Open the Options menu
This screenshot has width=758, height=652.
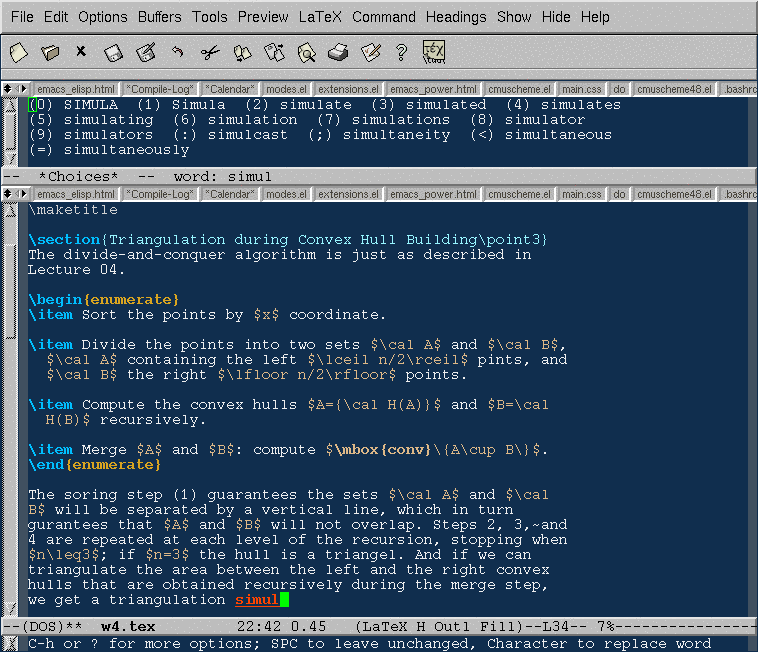click(103, 17)
